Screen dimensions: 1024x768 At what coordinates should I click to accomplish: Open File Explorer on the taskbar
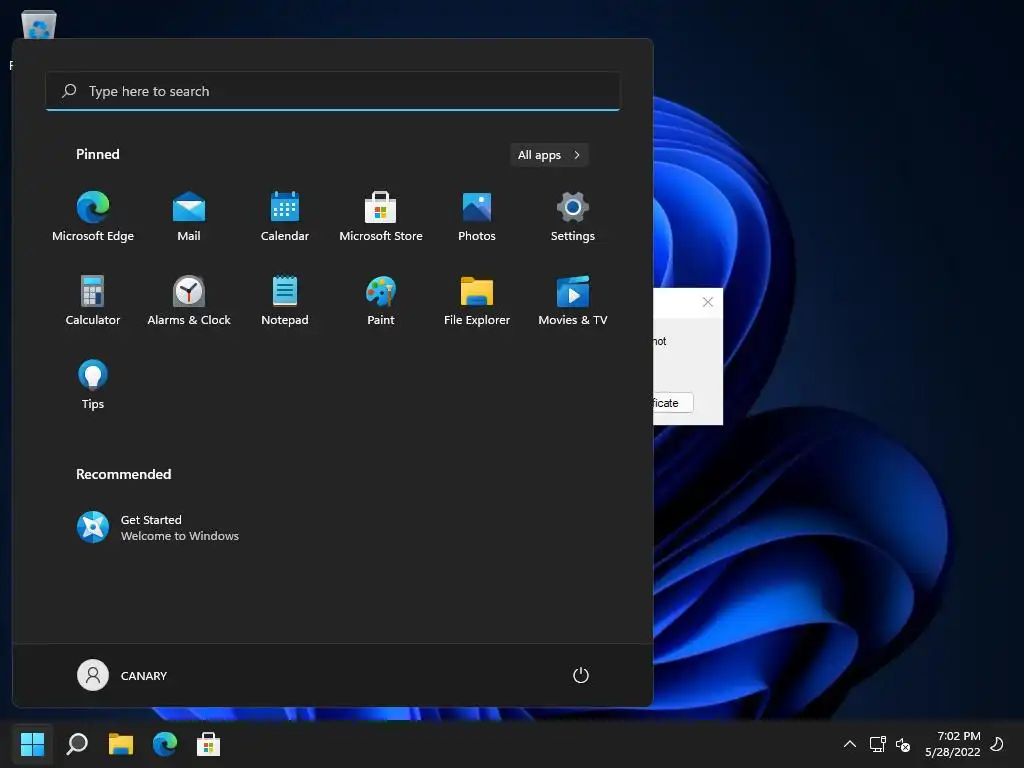tap(121, 744)
